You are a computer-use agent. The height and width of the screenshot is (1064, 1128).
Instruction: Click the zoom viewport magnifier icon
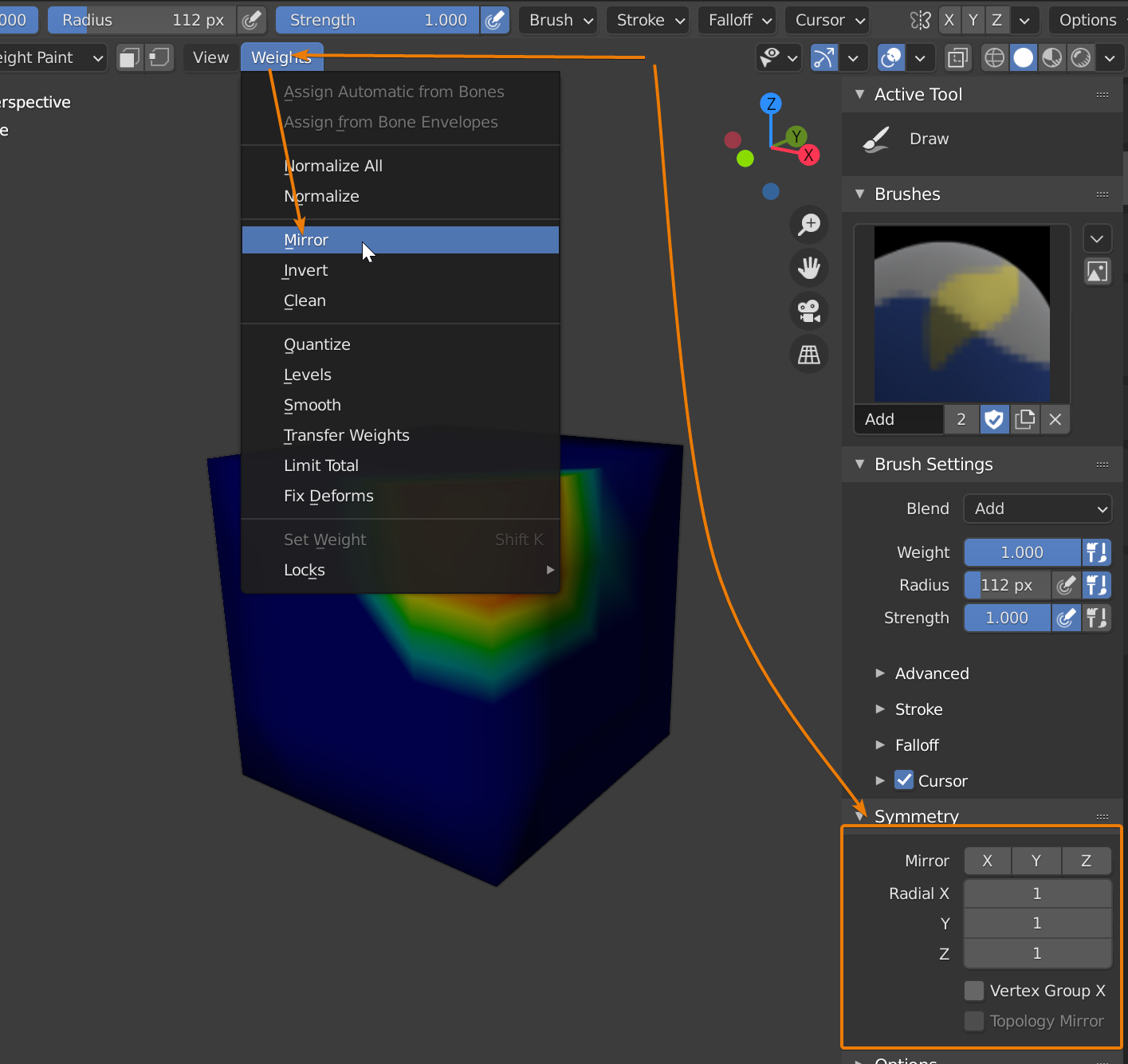click(809, 225)
